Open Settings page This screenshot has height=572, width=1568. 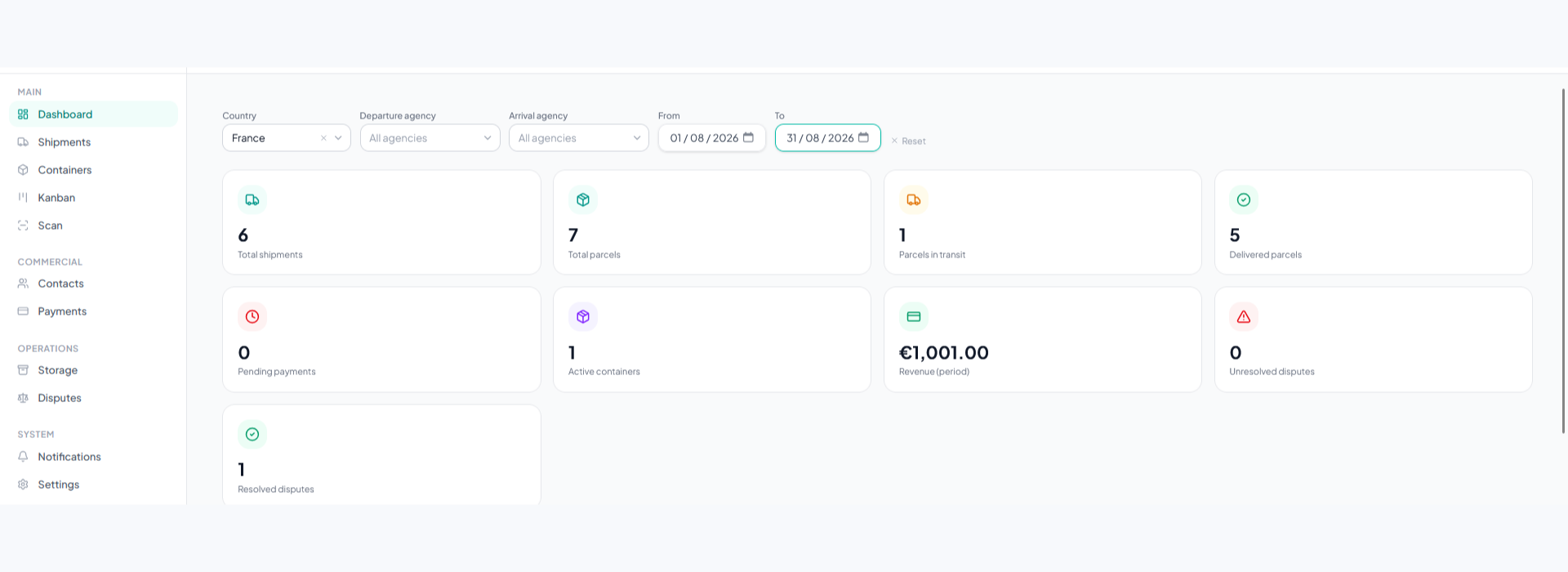[x=93, y=485]
